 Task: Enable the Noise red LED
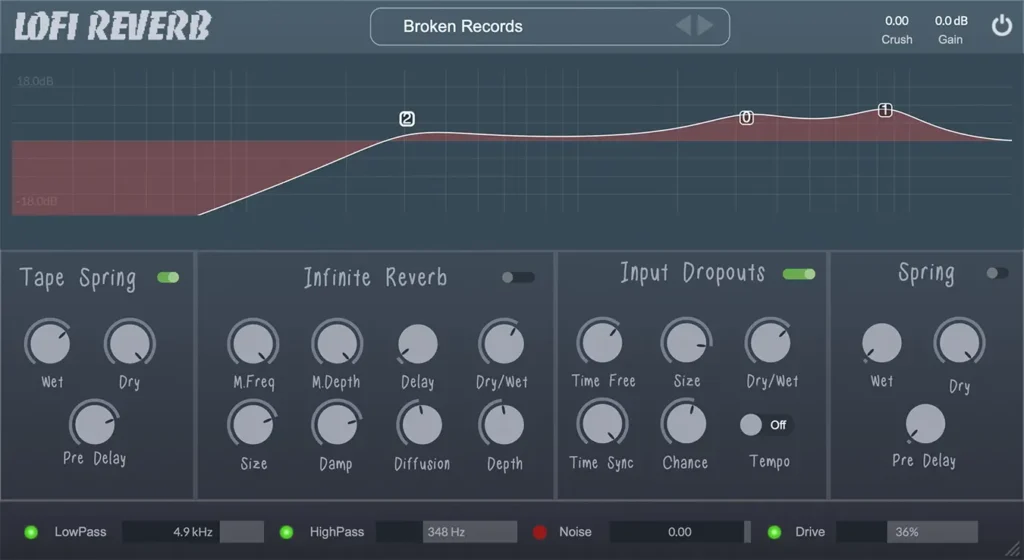pos(539,532)
